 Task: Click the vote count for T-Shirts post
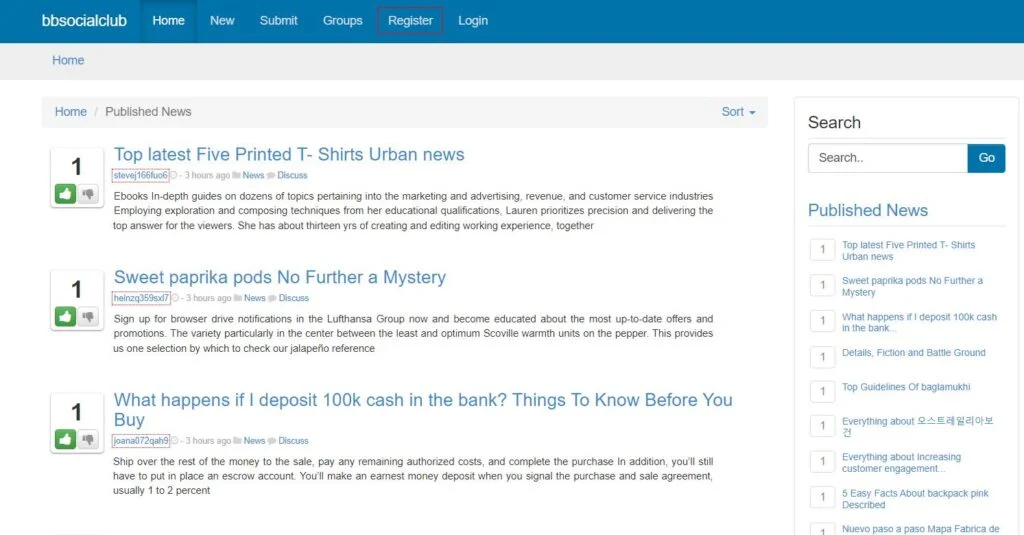(76, 167)
